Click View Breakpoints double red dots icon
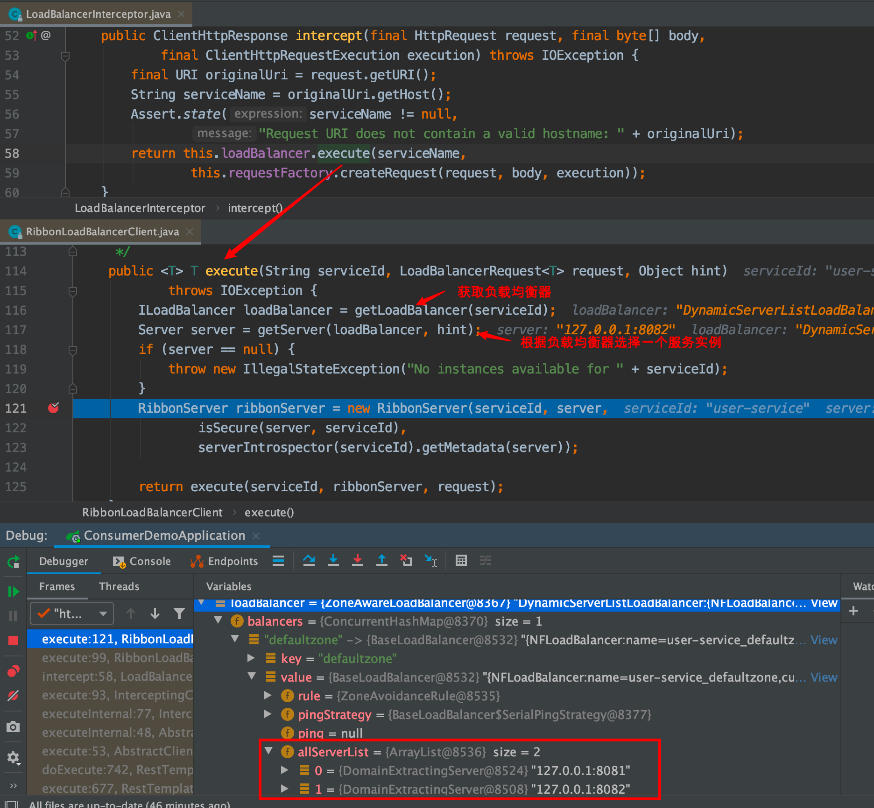This screenshot has width=874, height=808. (13, 671)
